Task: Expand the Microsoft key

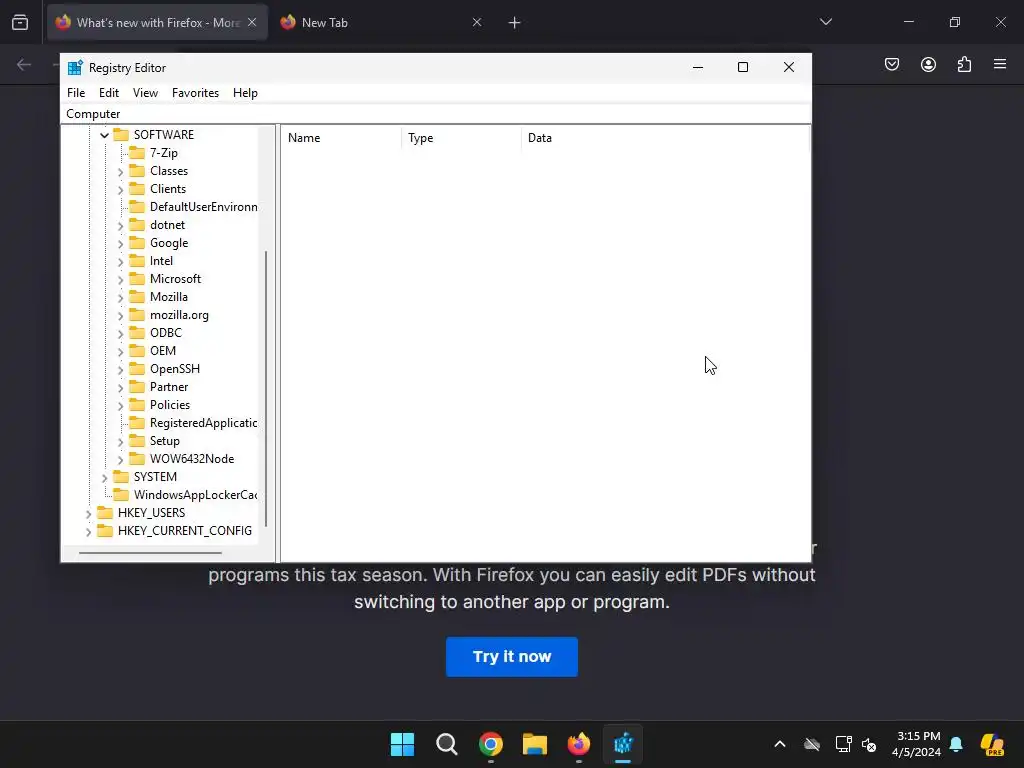Action: click(120, 280)
